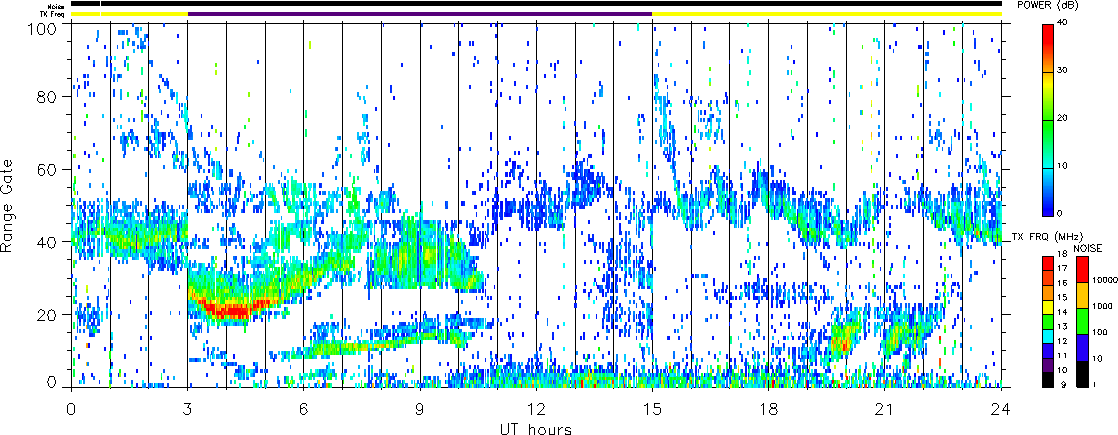This screenshot has width=1118, height=435.
Task: Click the 14 label in TX FRQ legend
Action: 1062,312
